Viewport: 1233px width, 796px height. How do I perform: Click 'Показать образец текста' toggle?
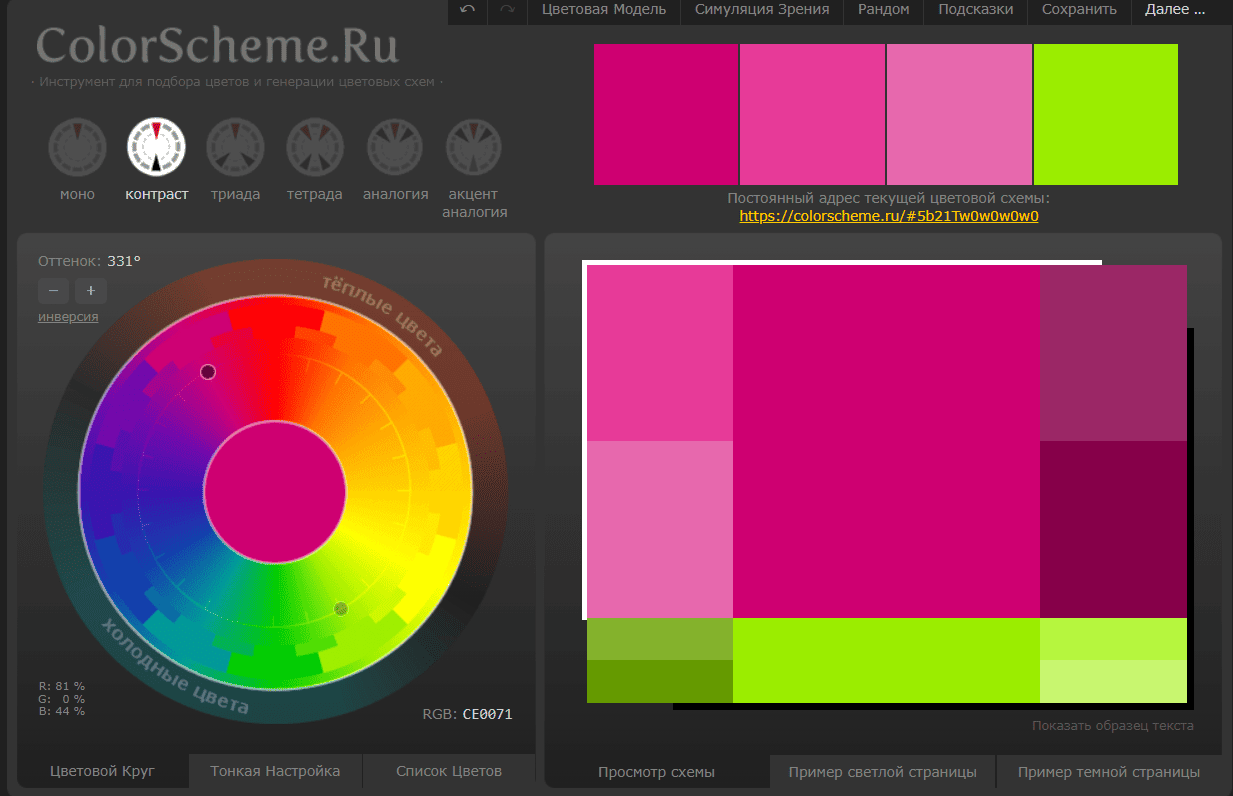pyautogui.click(x=1112, y=726)
